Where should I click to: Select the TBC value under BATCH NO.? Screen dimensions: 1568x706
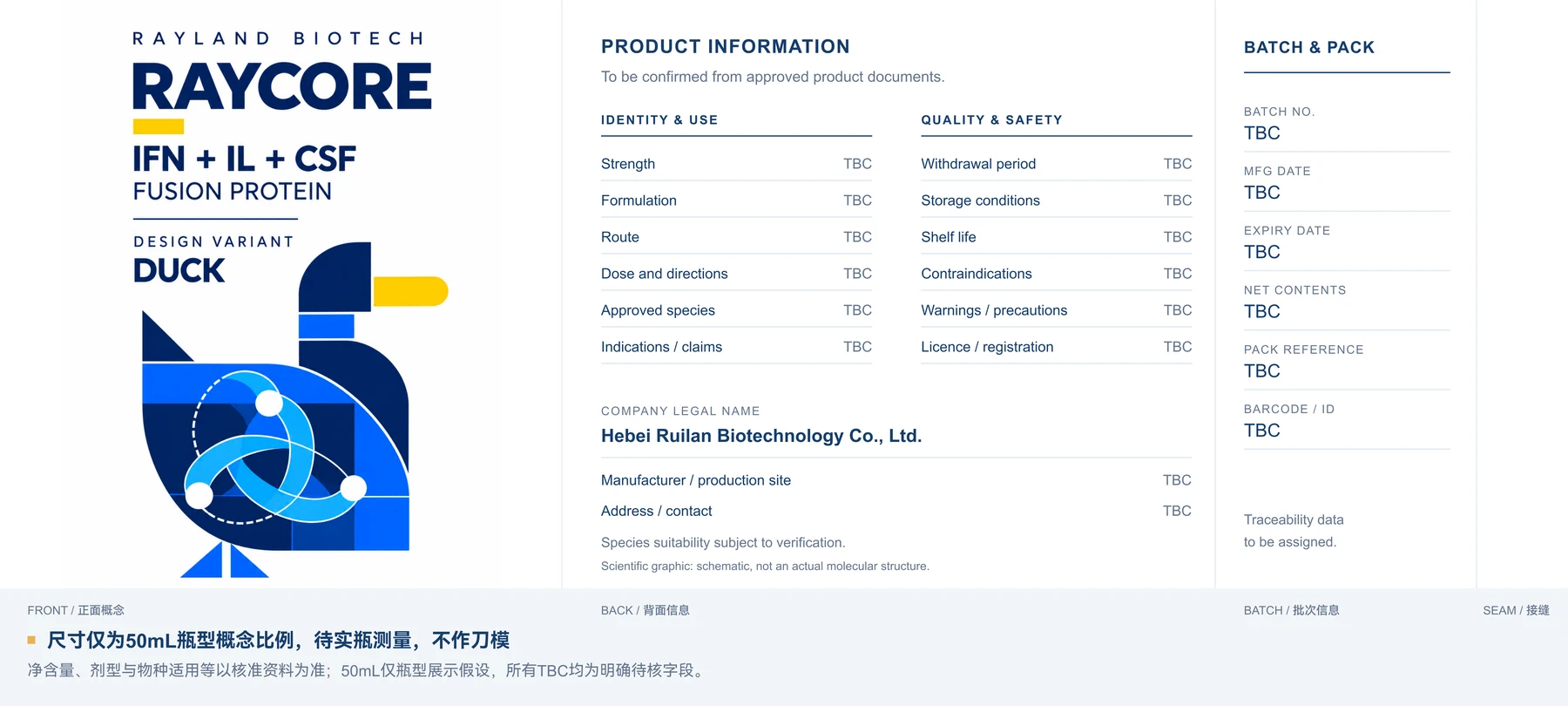point(1262,133)
